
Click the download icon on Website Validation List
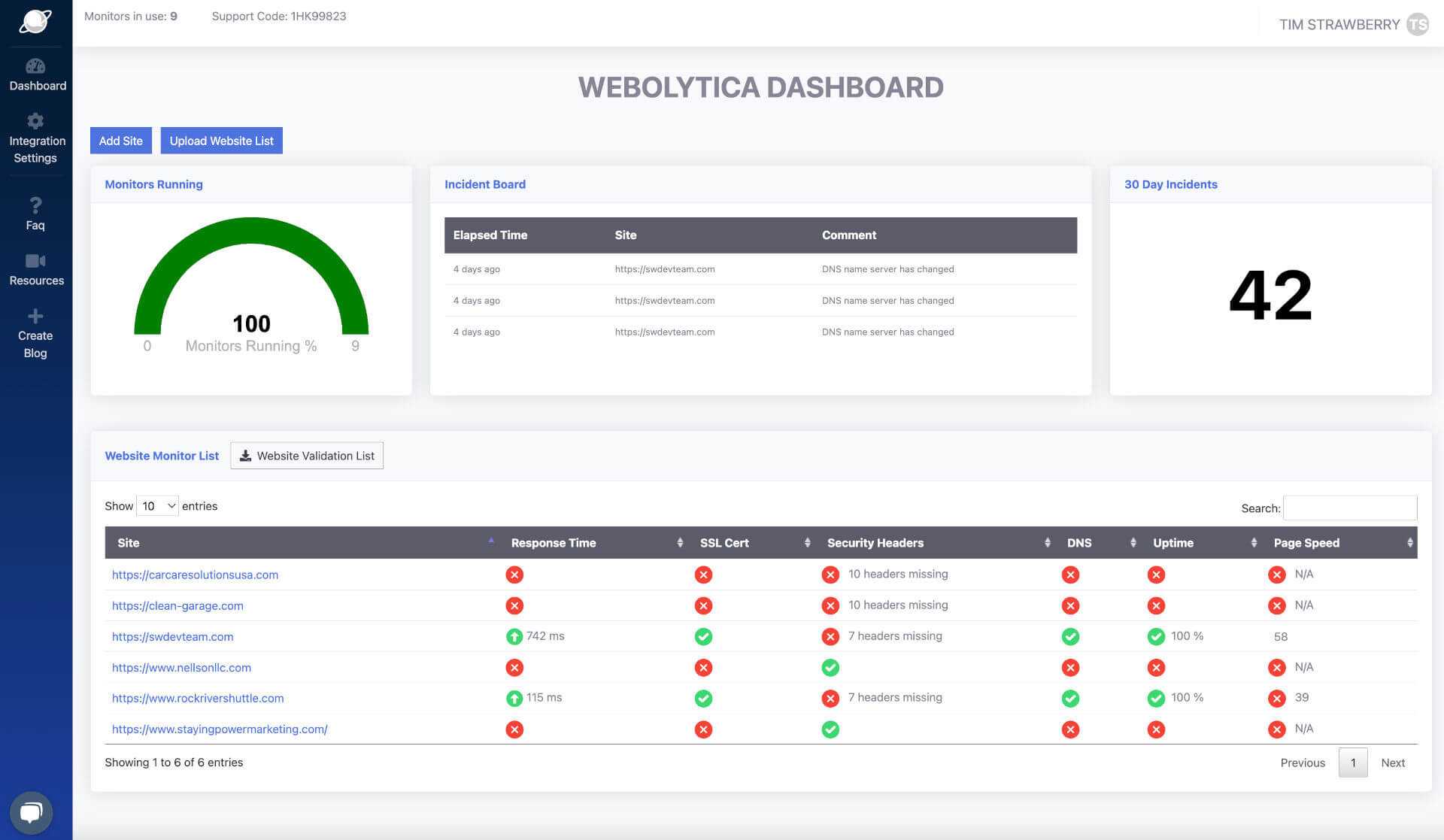click(245, 455)
